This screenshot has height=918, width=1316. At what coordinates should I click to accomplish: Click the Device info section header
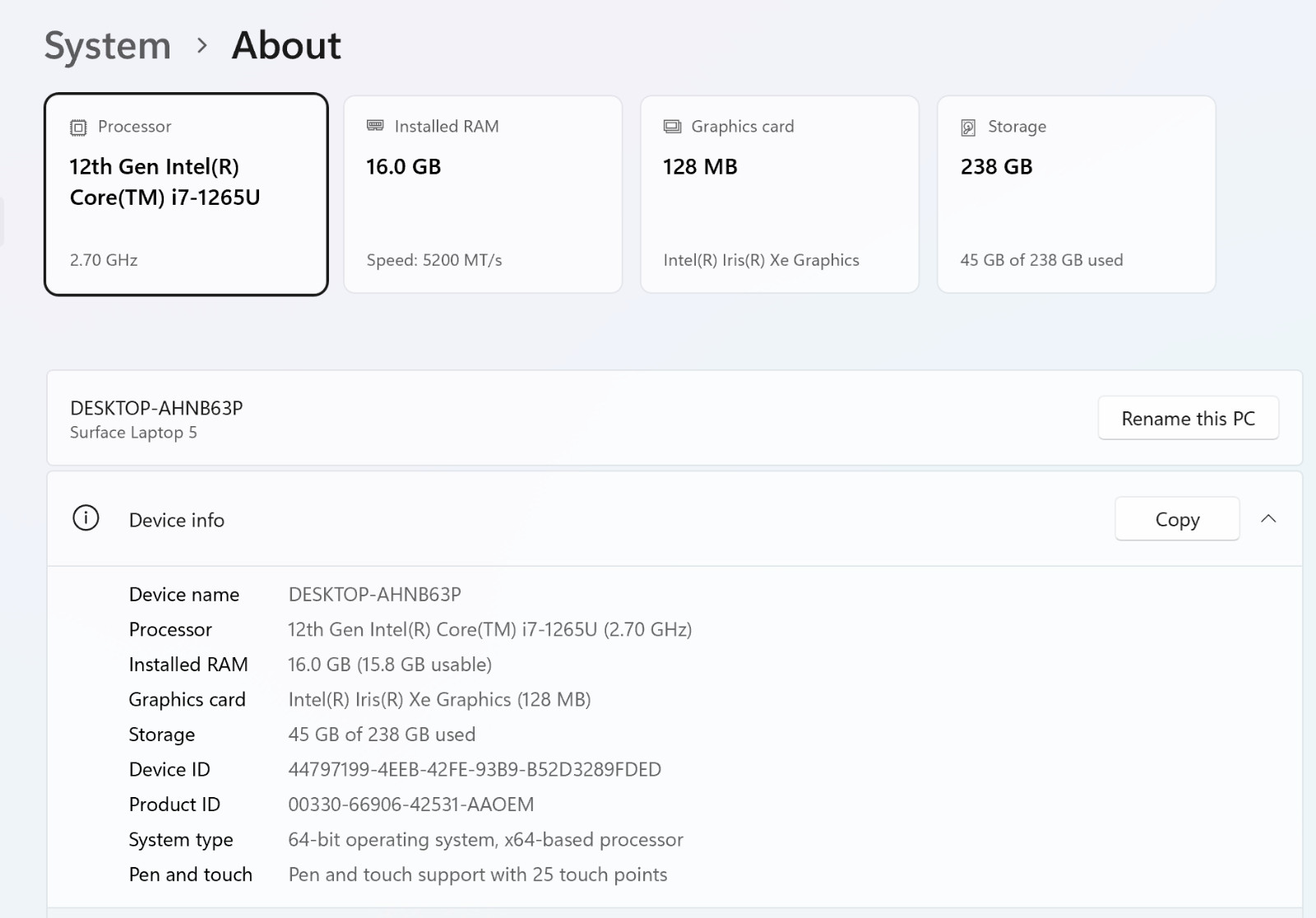point(674,519)
